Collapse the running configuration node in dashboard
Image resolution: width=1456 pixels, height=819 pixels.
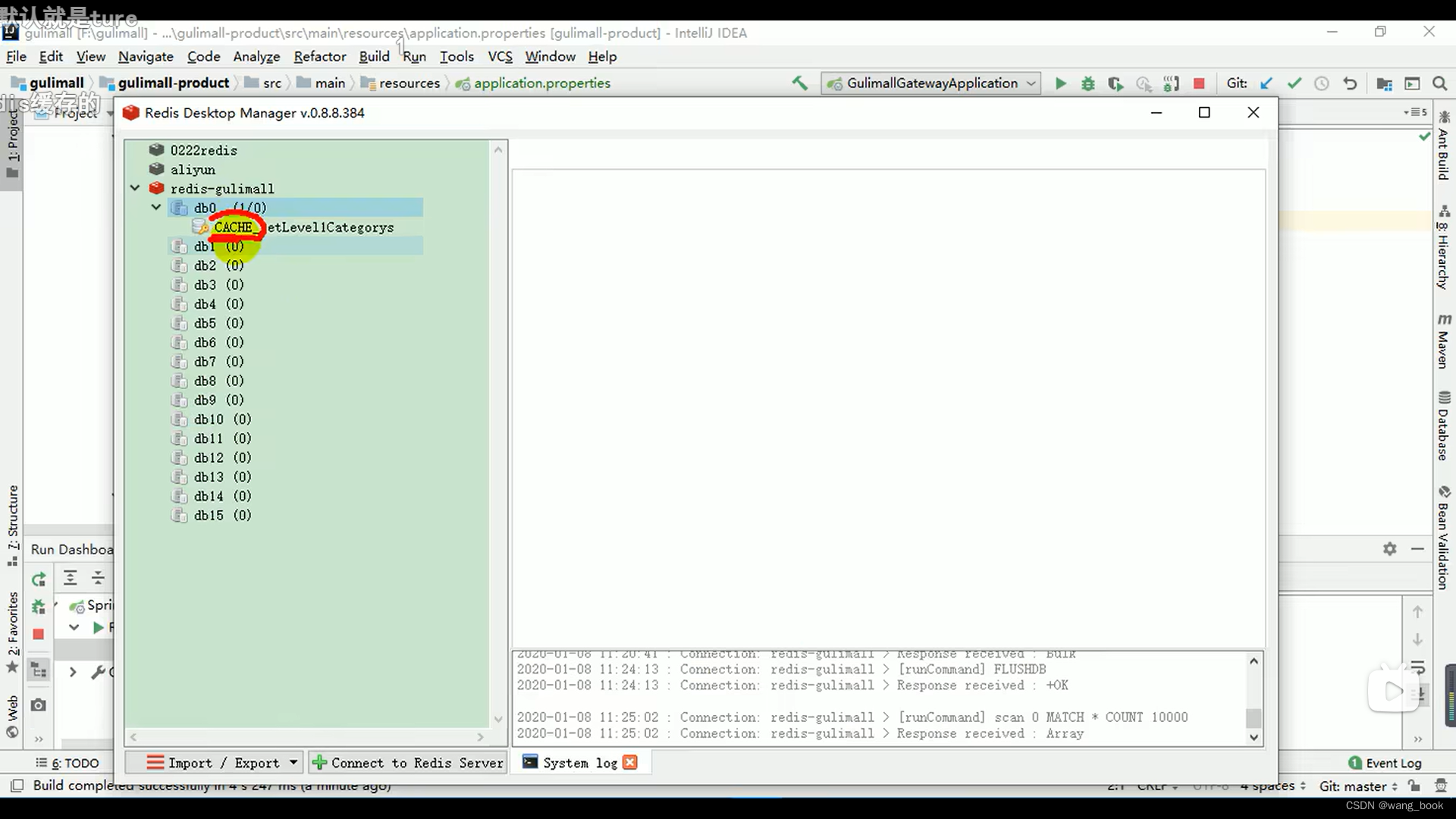[74, 627]
